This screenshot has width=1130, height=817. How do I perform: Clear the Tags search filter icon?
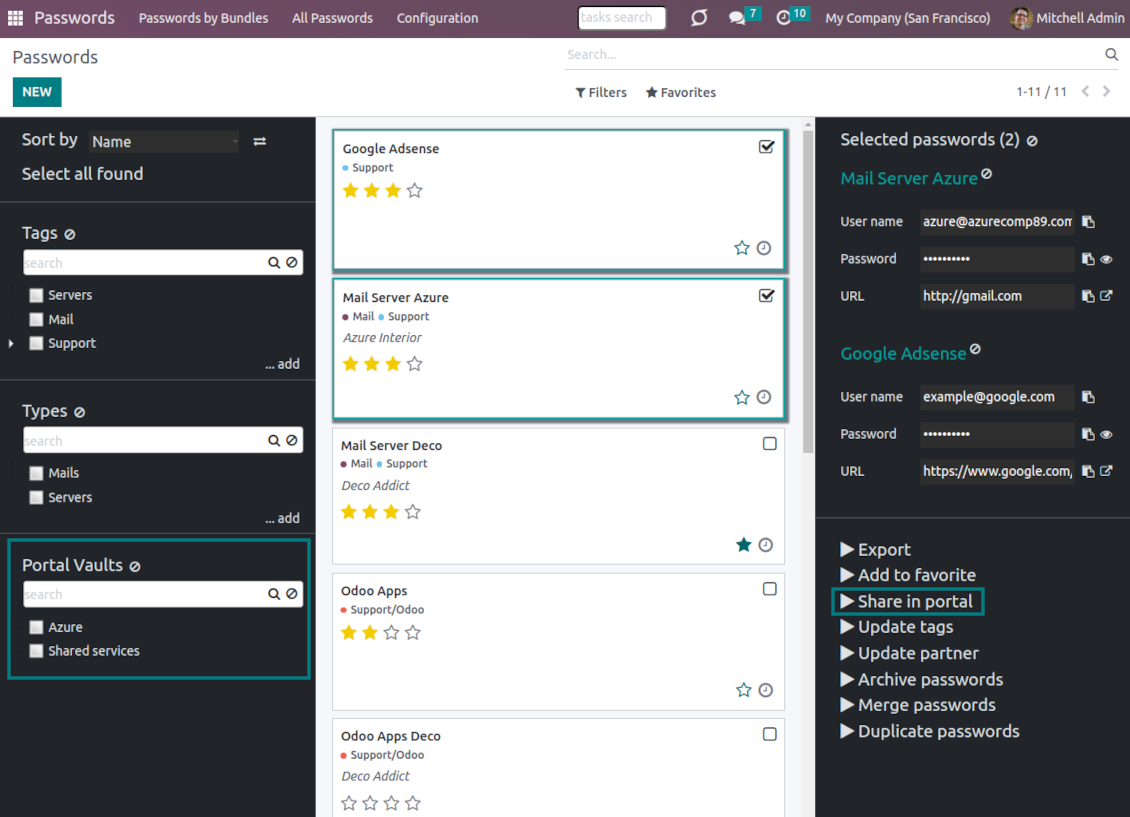(x=291, y=263)
